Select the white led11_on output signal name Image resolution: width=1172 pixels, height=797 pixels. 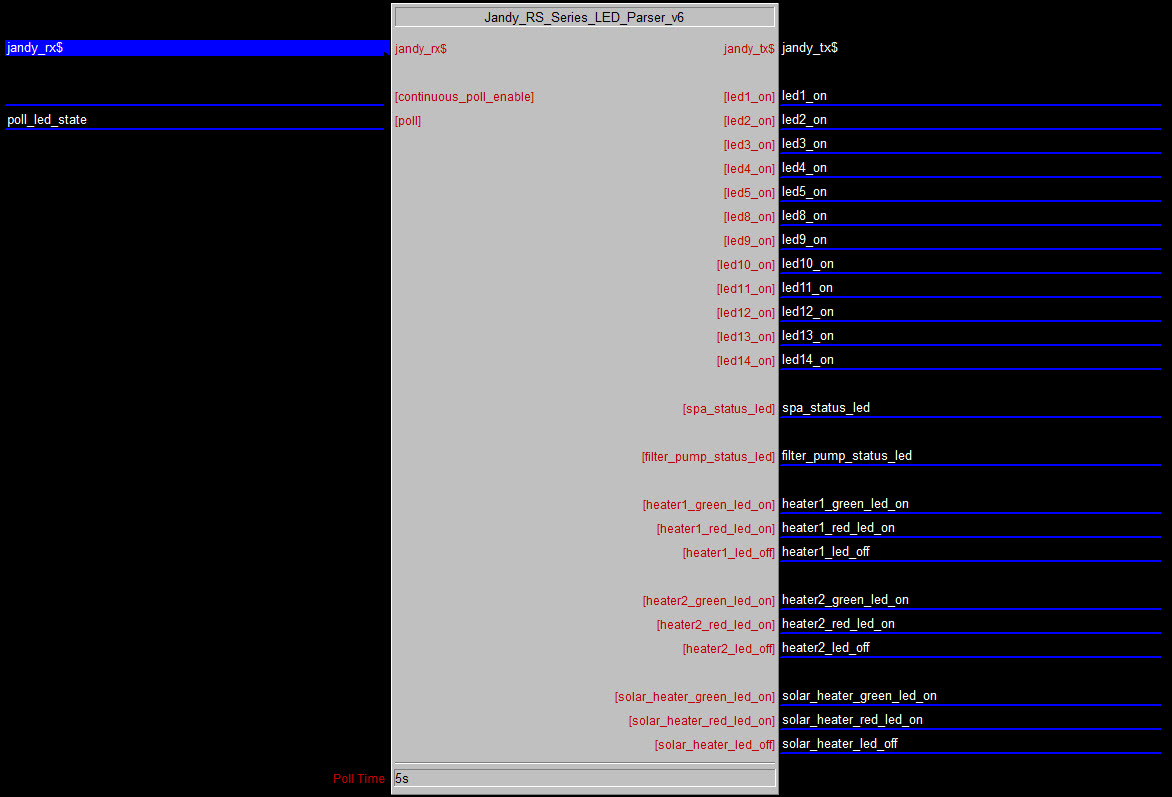click(x=807, y=287)
